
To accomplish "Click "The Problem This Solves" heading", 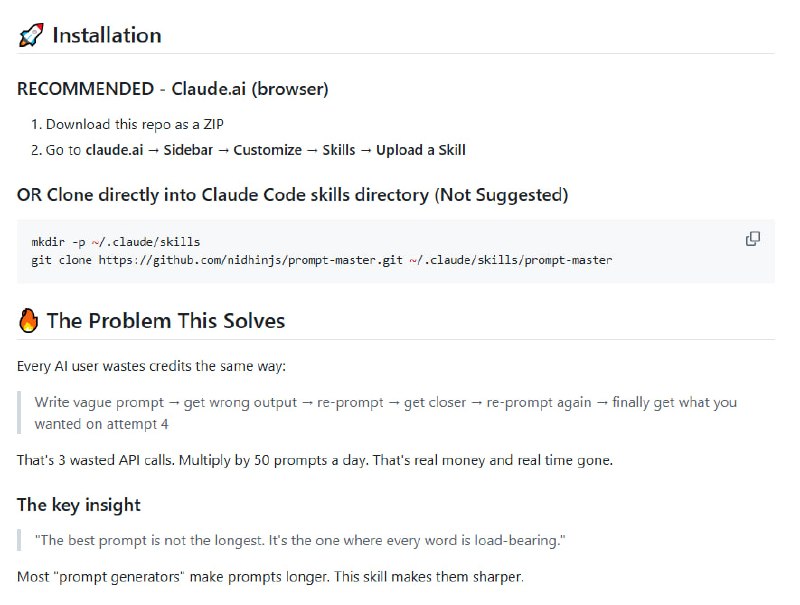I will pyautogui.click(x=165, y=321).
